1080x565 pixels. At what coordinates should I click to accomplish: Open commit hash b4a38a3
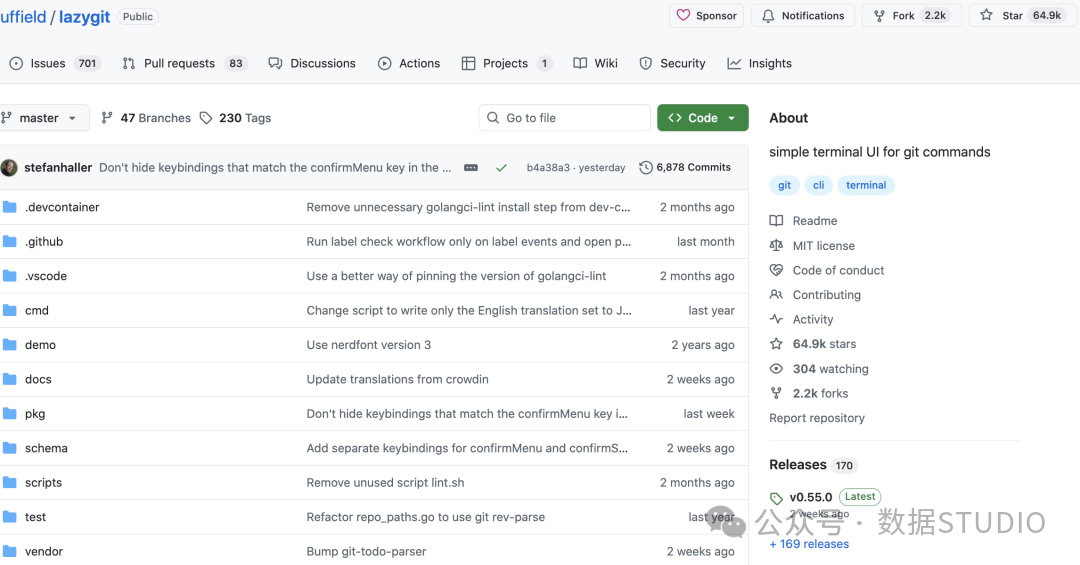click(x=548, y=167)
